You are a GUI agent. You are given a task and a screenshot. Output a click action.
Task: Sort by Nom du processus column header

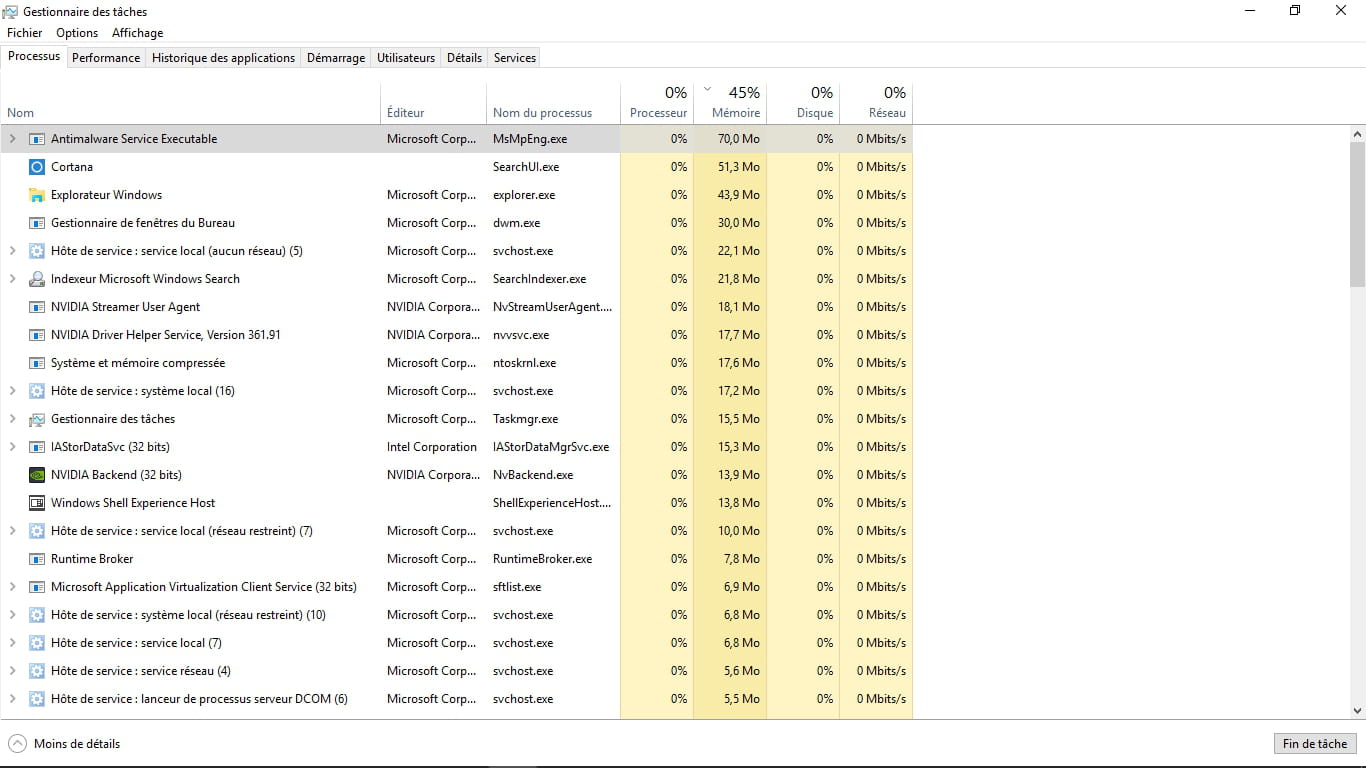(553, 103)
